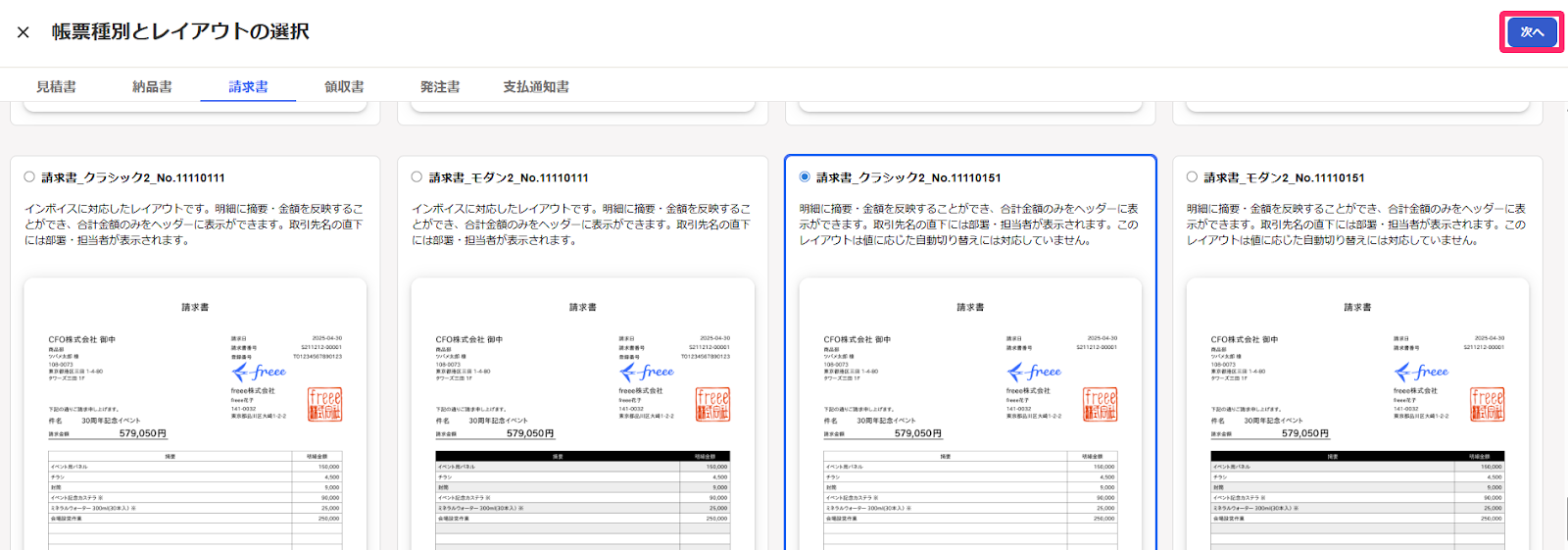The width and height of the screenshot is (1568, 550).
Task: Open the 領収書 tab
Action: click(344, 86)
